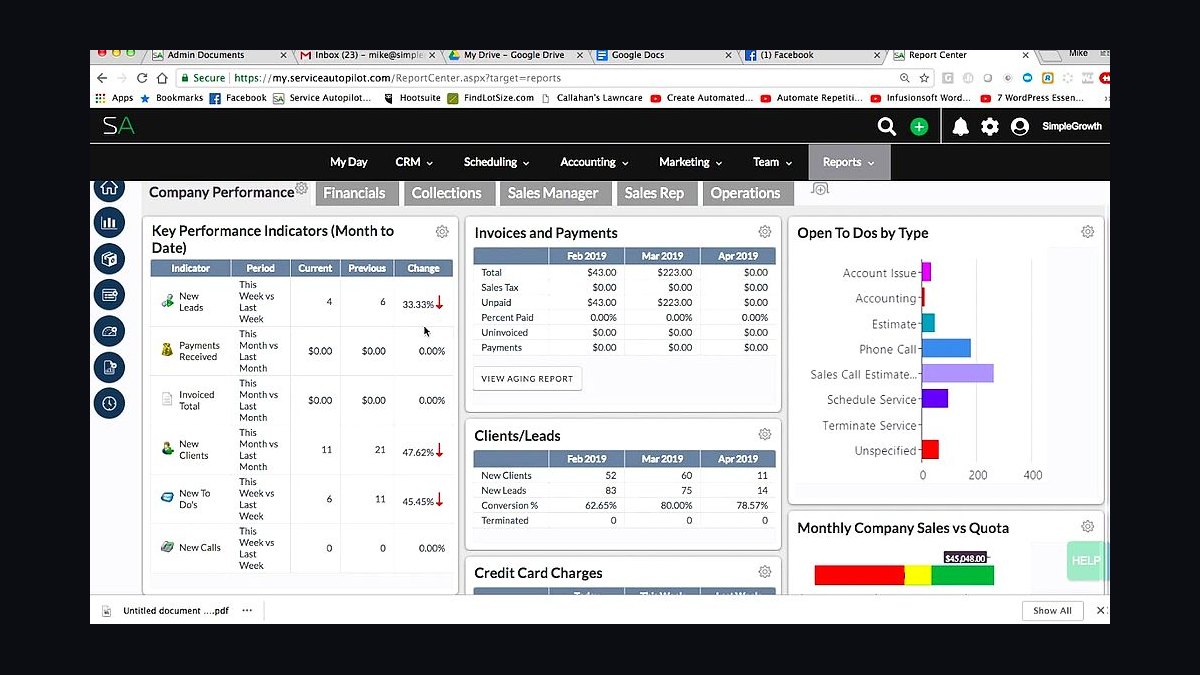Open the clock sidebar icon
Screen dimensions: 1200x675
click(x=109, y=403)
